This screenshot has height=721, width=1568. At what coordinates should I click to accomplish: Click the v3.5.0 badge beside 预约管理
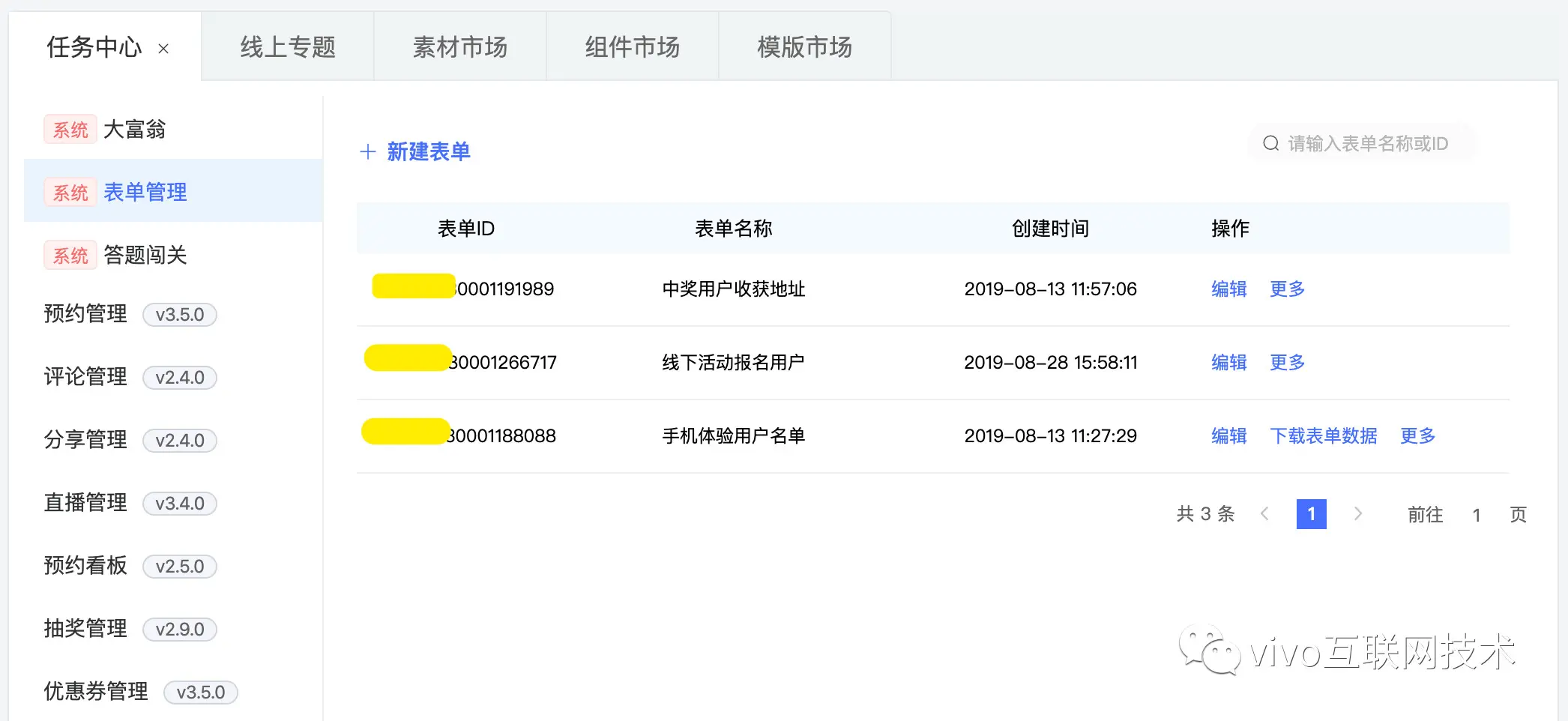(180, 314)
